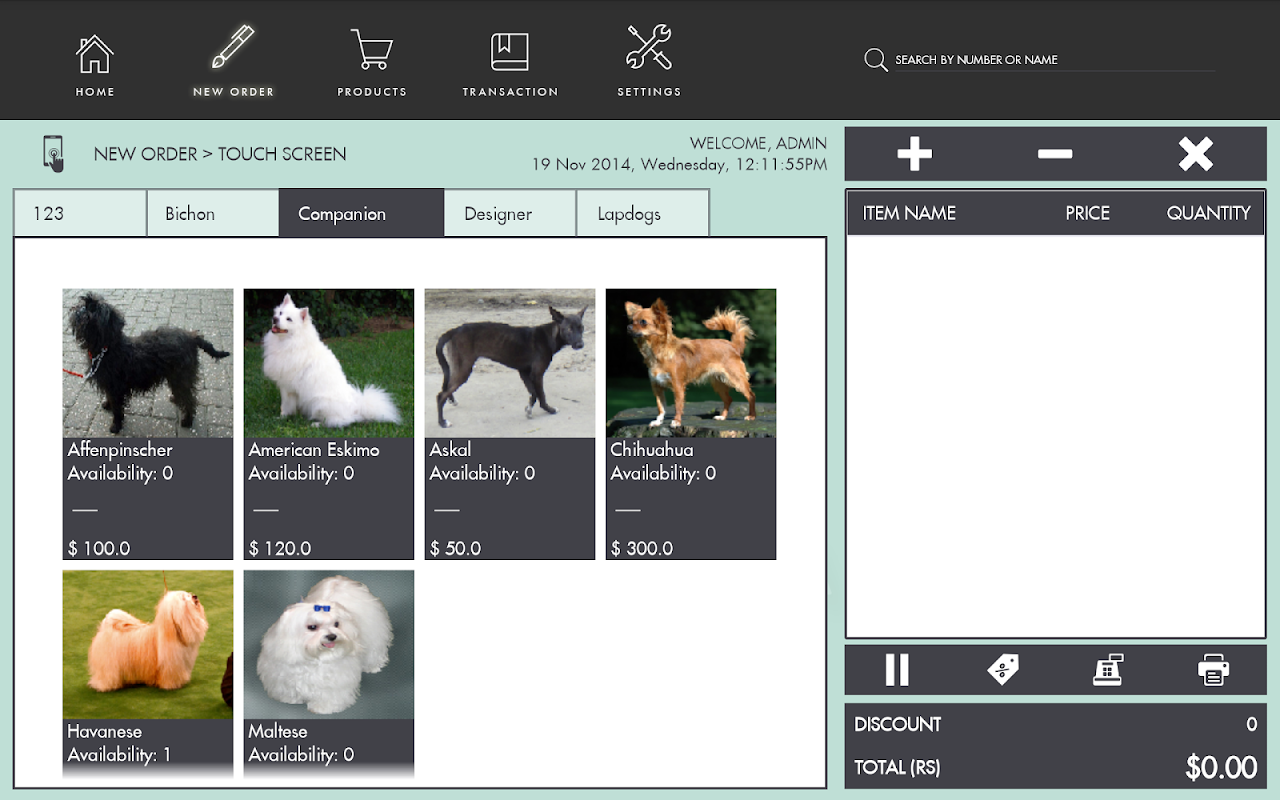Focus the Search by number or name field

pos(1054,60)
